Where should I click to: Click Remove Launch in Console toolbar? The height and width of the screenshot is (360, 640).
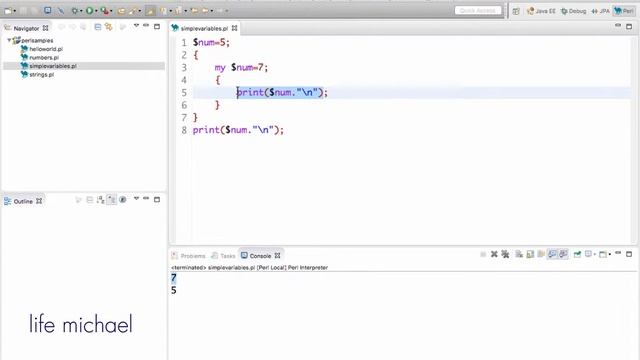(494, 254)
